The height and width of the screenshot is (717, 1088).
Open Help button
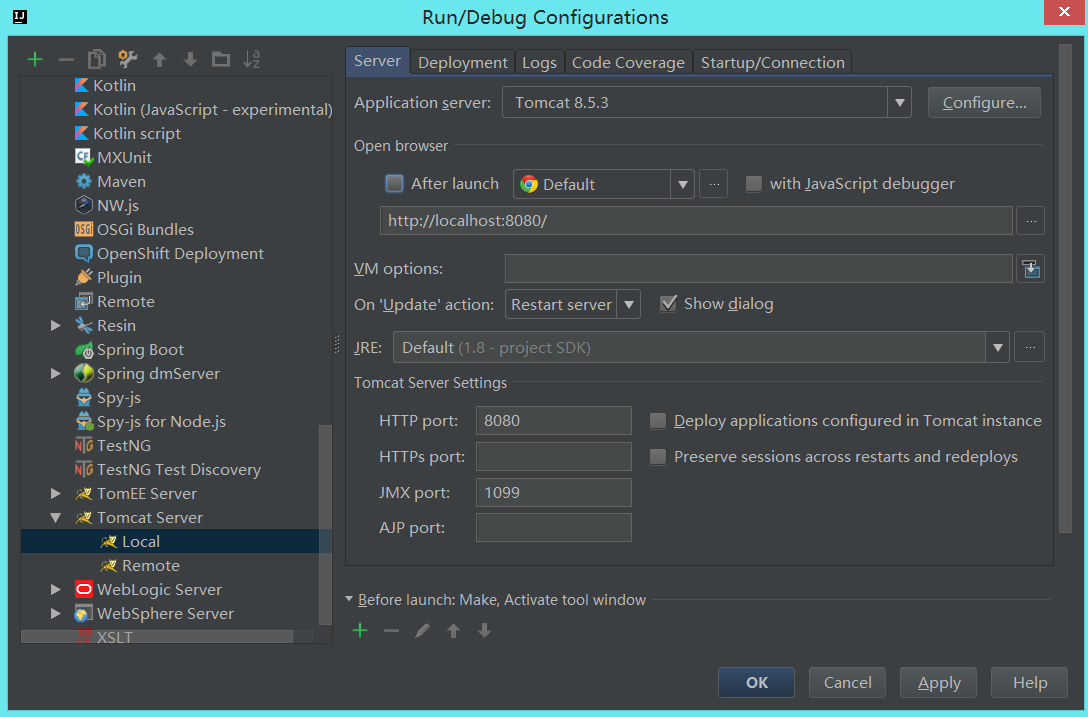[x=1030, y=682]
